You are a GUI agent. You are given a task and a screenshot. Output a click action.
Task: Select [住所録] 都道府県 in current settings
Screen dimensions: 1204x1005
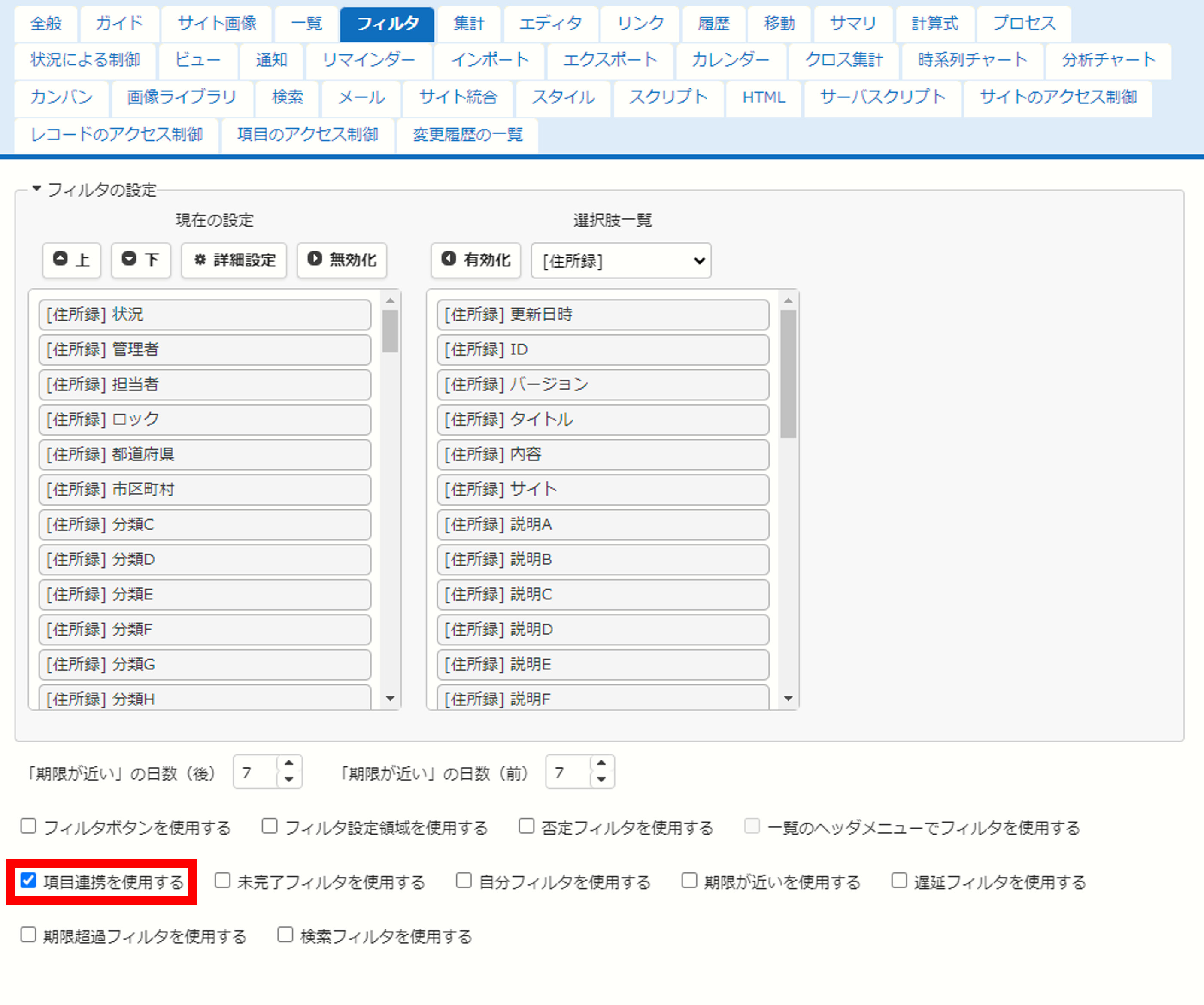(x=205, y=454)
